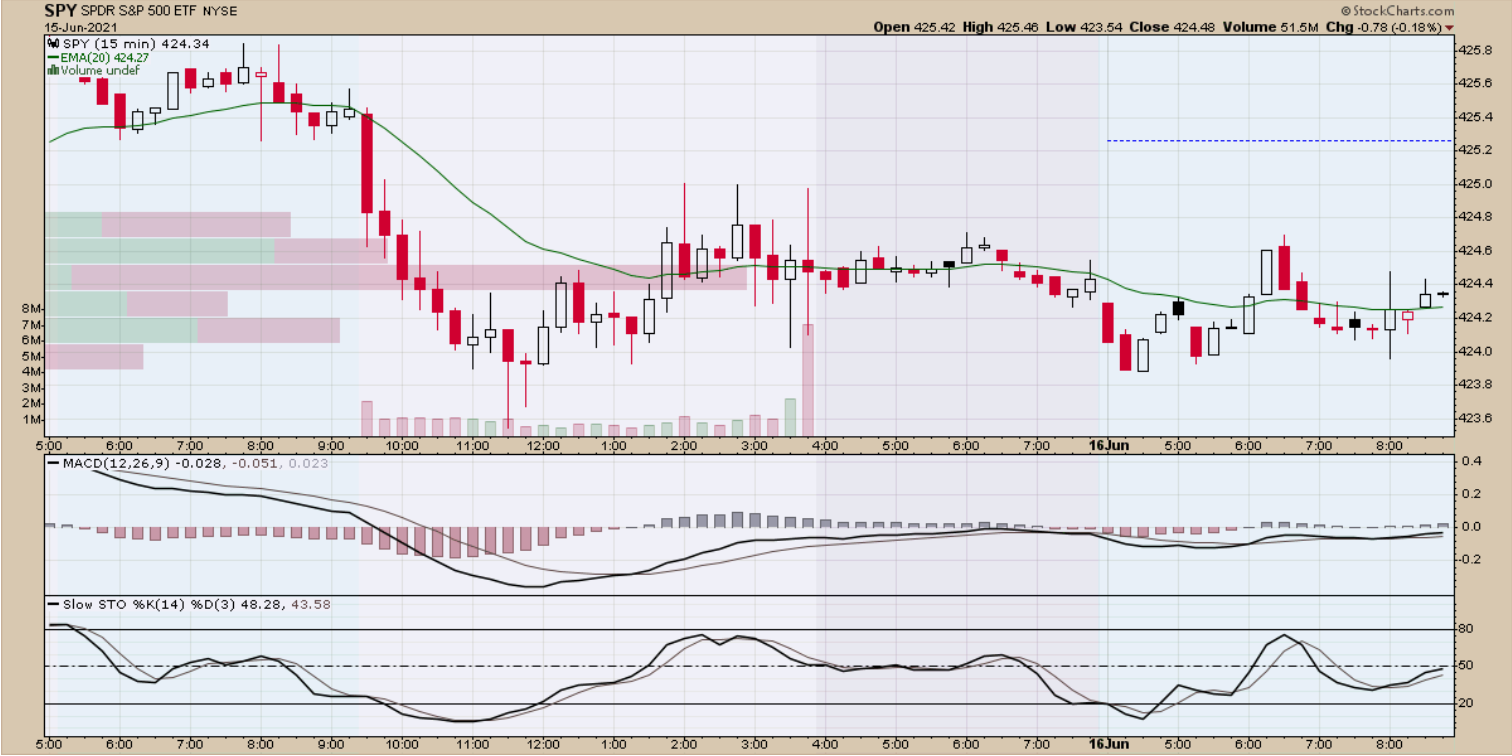The height and width of the screenshot is (756, 1512).
Task: Click the -0.2 label on the MACD axis
Action: coord(1469,559)
